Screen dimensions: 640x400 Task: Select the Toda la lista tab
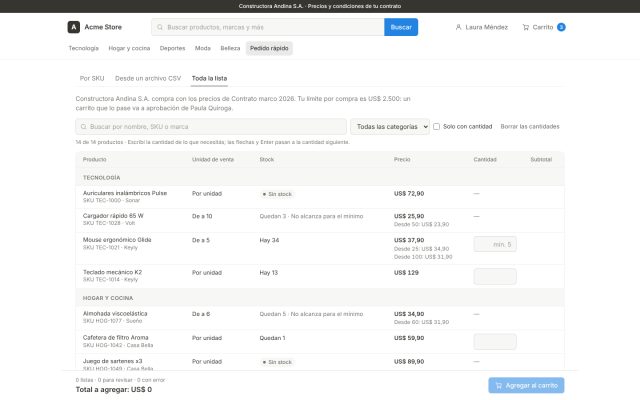coord(209,78)
